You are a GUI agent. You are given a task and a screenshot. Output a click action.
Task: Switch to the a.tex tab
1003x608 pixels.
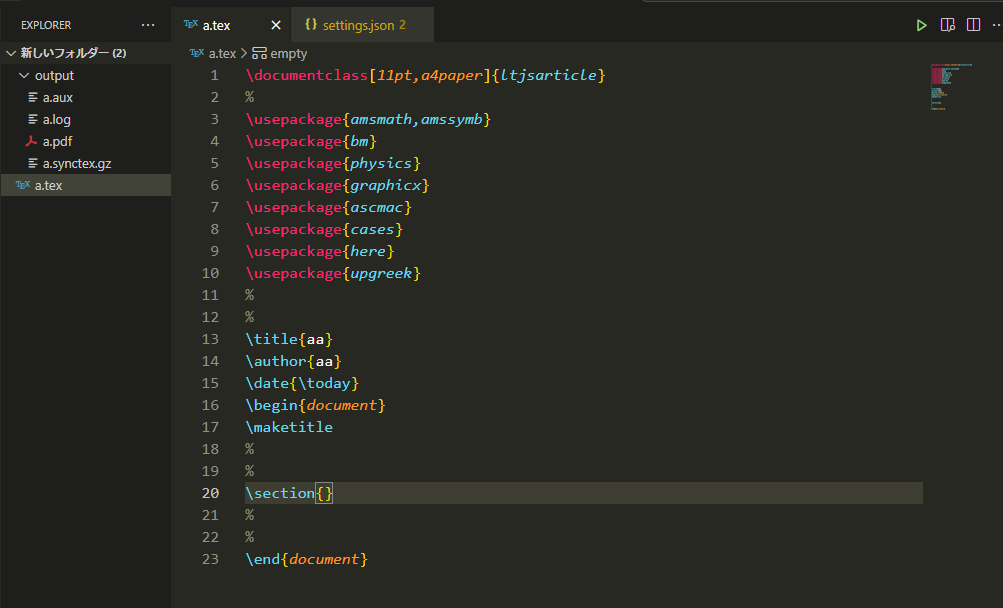point(216,24)
